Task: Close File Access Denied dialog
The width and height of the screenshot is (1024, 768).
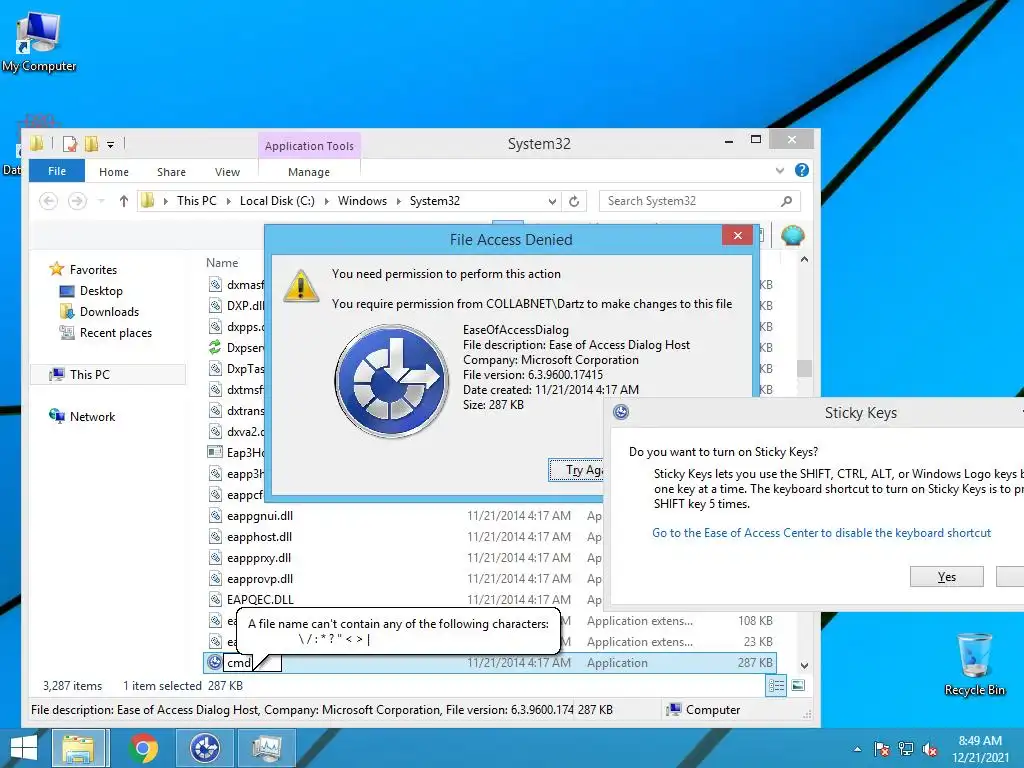Action: [x=737, y=235]
